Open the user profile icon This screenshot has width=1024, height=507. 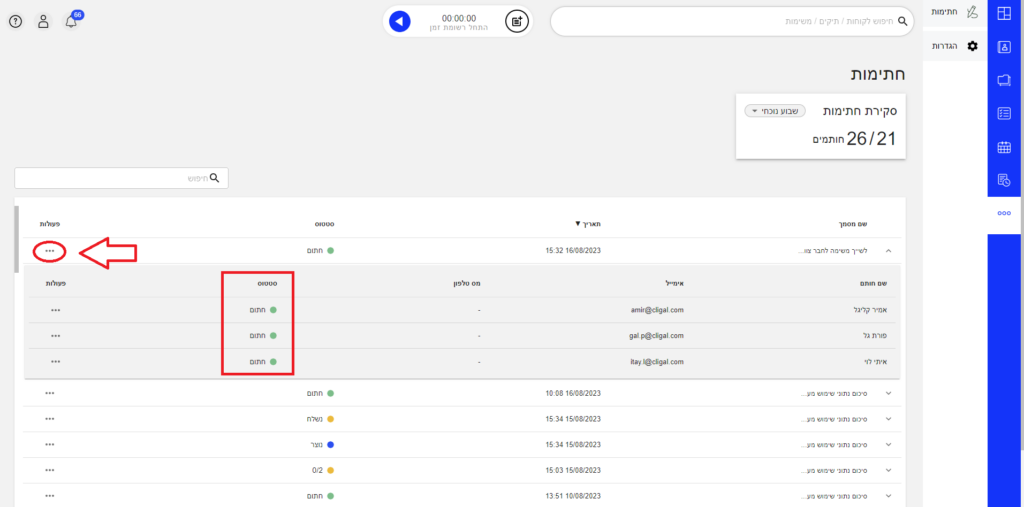43,21
